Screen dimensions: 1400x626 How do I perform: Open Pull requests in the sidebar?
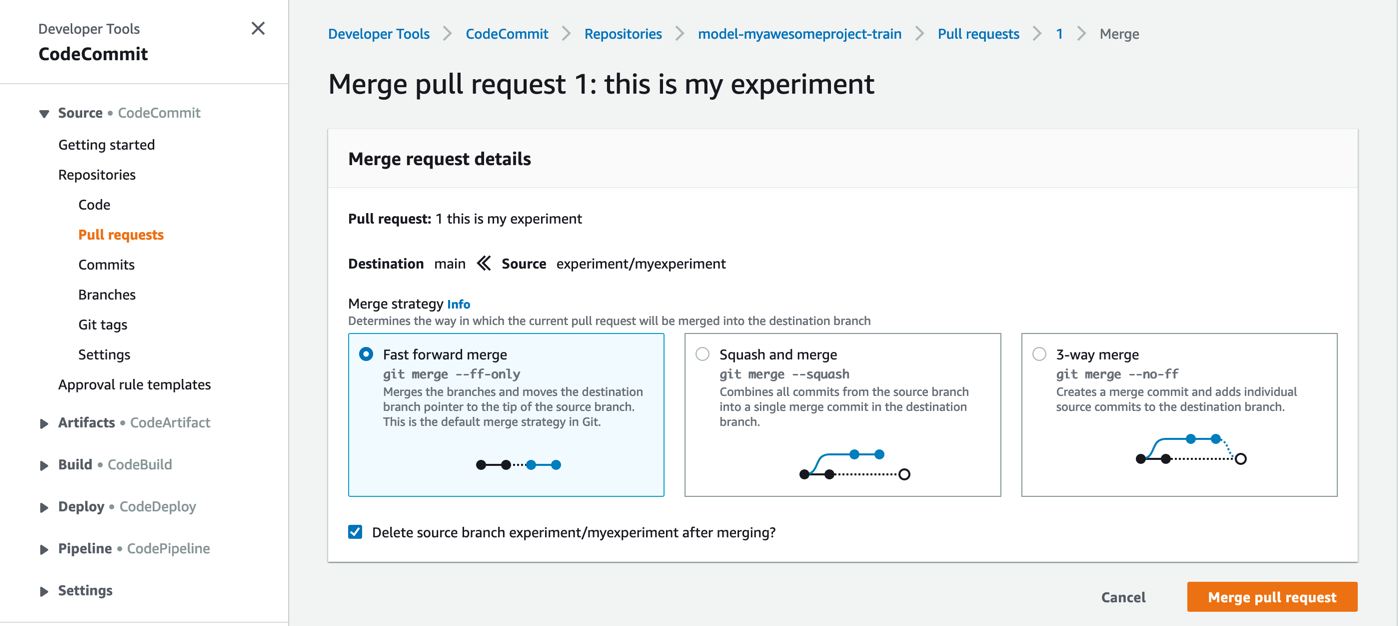coord(121,234)
